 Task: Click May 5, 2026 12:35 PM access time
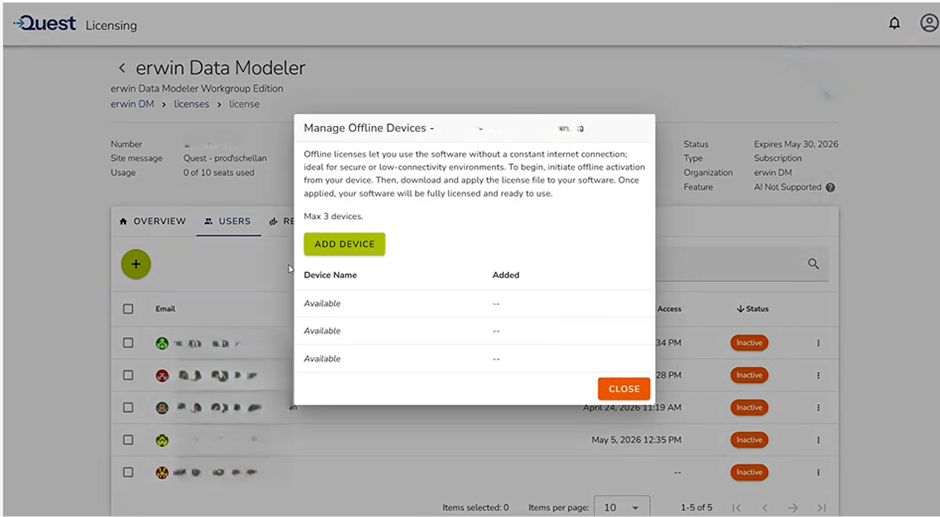click(x=637, y=440)
